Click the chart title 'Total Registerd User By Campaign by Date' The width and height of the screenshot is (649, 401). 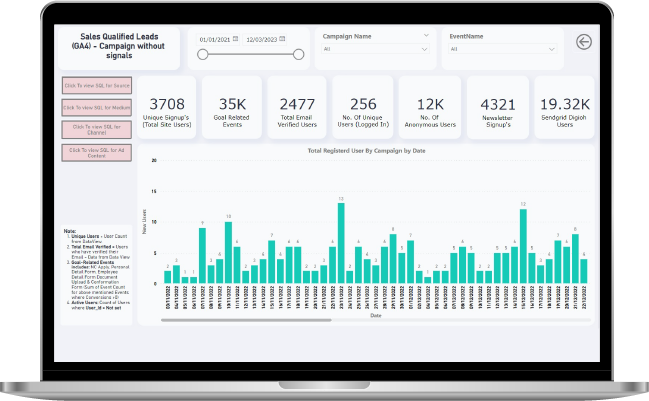(x=366, y=151)
